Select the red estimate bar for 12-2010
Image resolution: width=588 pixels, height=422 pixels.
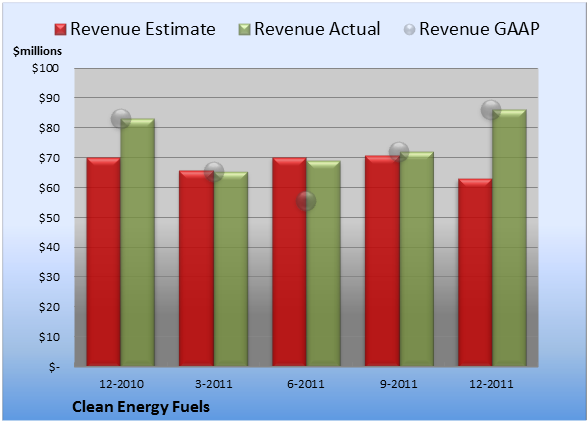click(x=104, y=262)
